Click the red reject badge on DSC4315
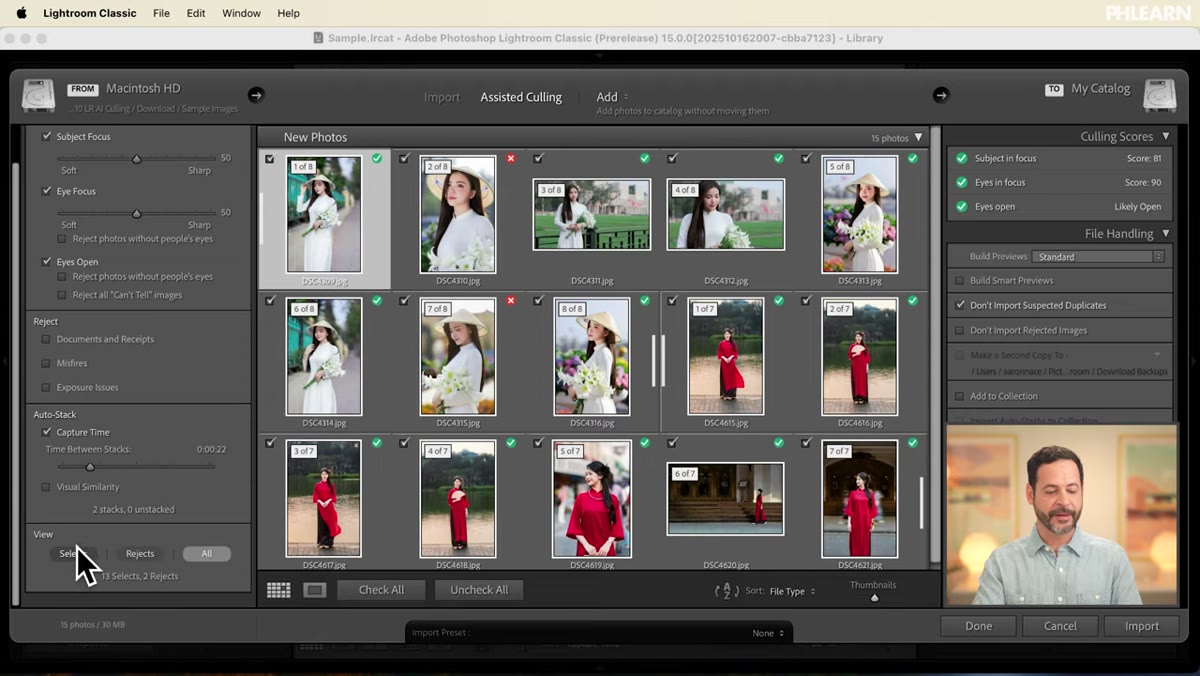The width and height of the screenshot is (1200, 676). tap(511, 300)
